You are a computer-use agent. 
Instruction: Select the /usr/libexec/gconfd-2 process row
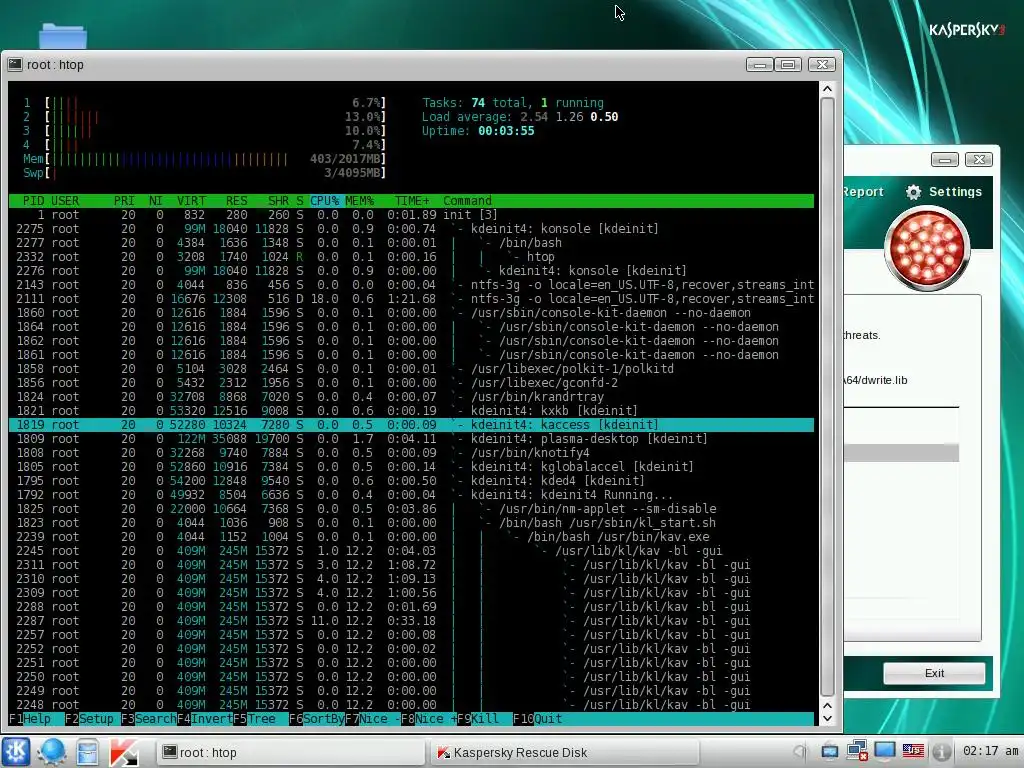coord(411,383)
